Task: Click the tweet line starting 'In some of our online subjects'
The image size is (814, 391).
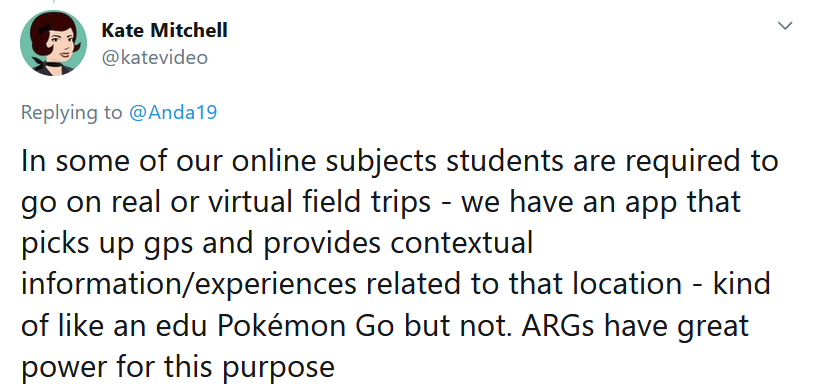Action: click(x=400, y=161)
